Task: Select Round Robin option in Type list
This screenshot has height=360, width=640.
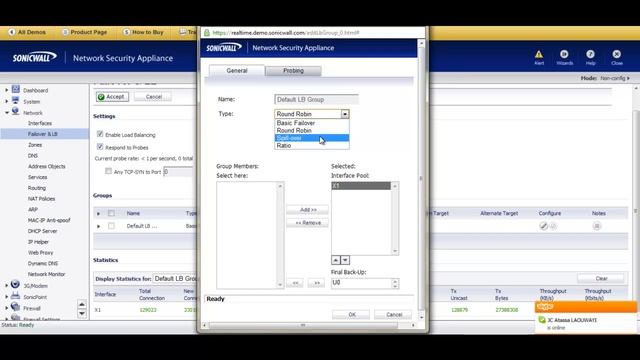Action: pyautogui.click(x=312, y=131)
